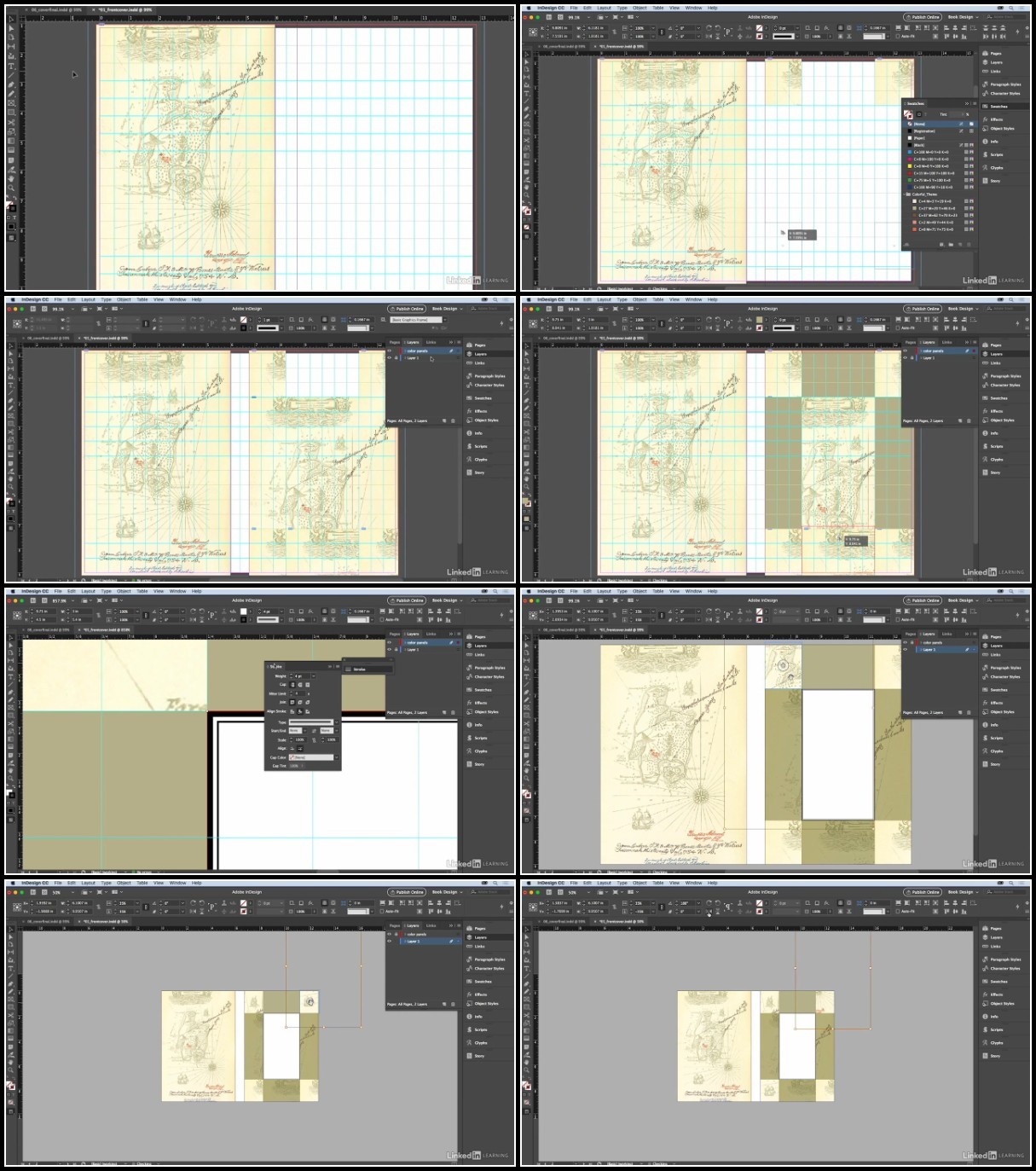1036x1171 pixels.
Task: Open stroke Type dropdown in Stroke panel
Action: [337, 722]
